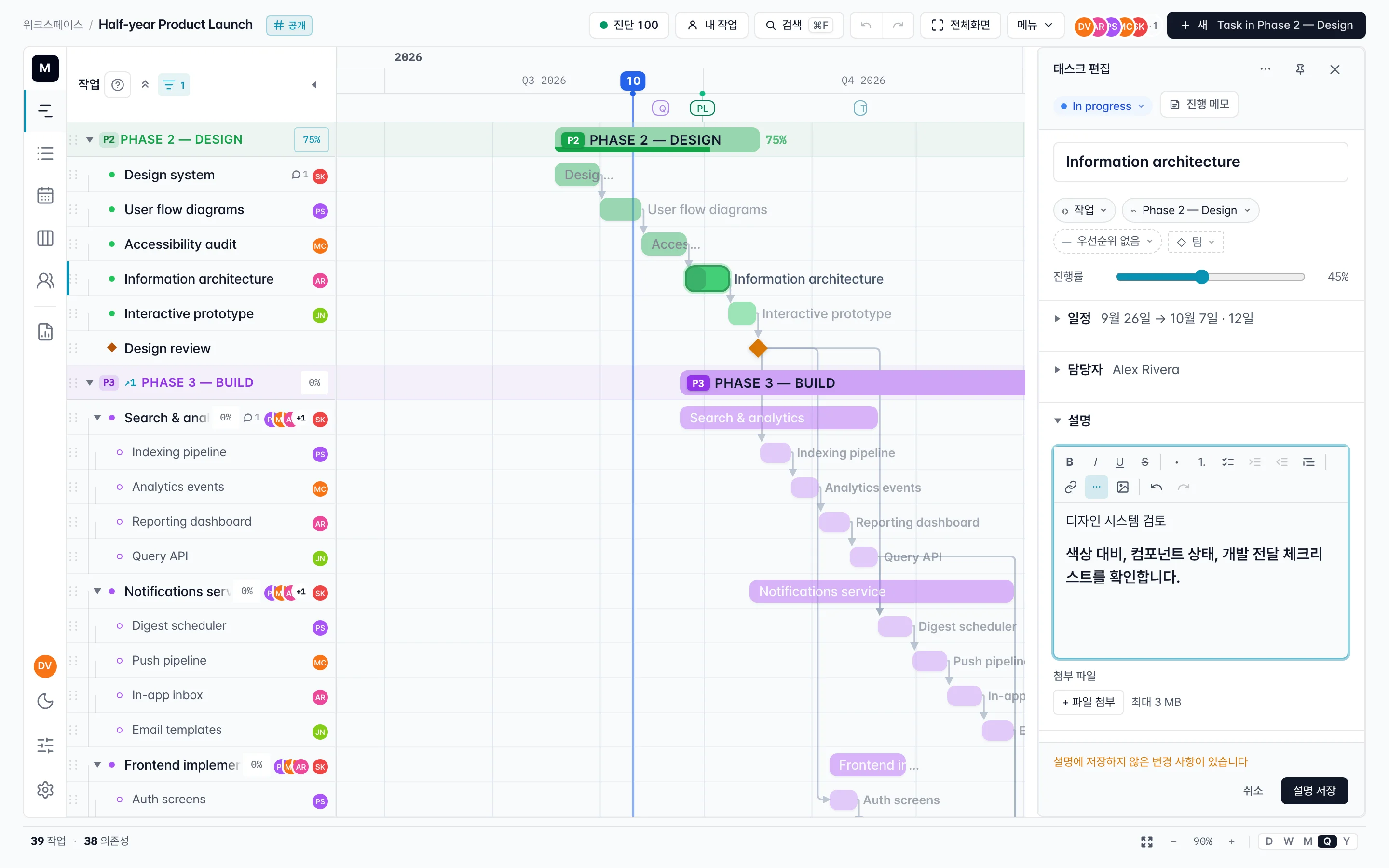Expand the 담당자 assignee section
The image size is (1389, 868).
[x=1057, y=370]
